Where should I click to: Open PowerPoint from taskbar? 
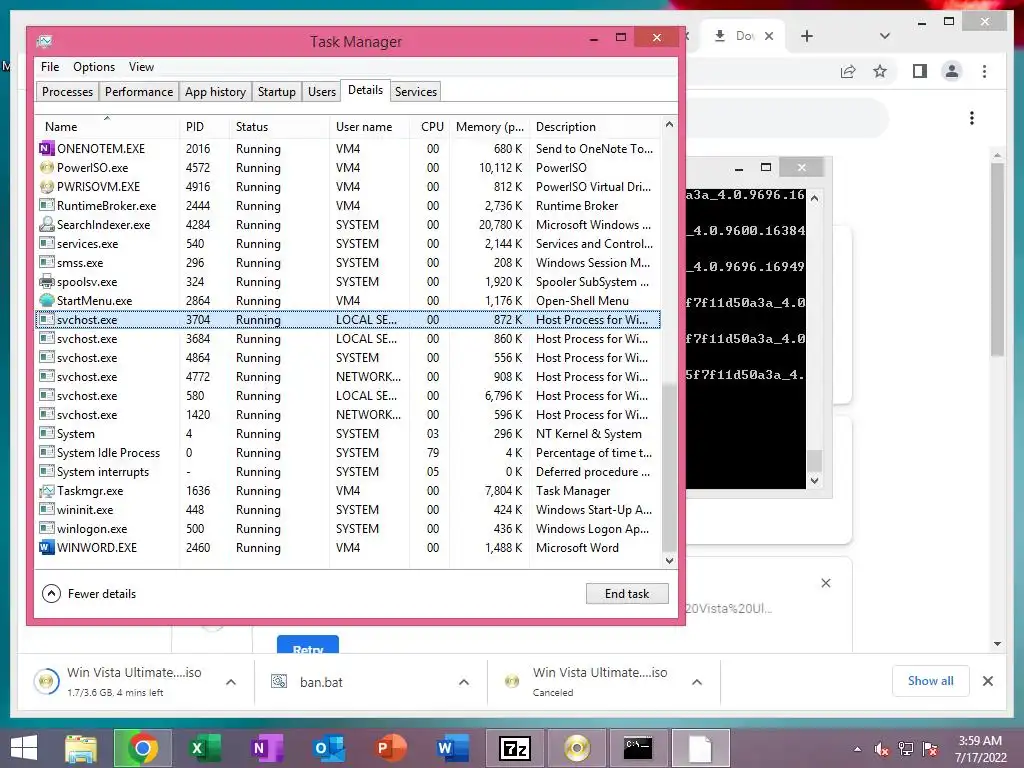[390, 748]
